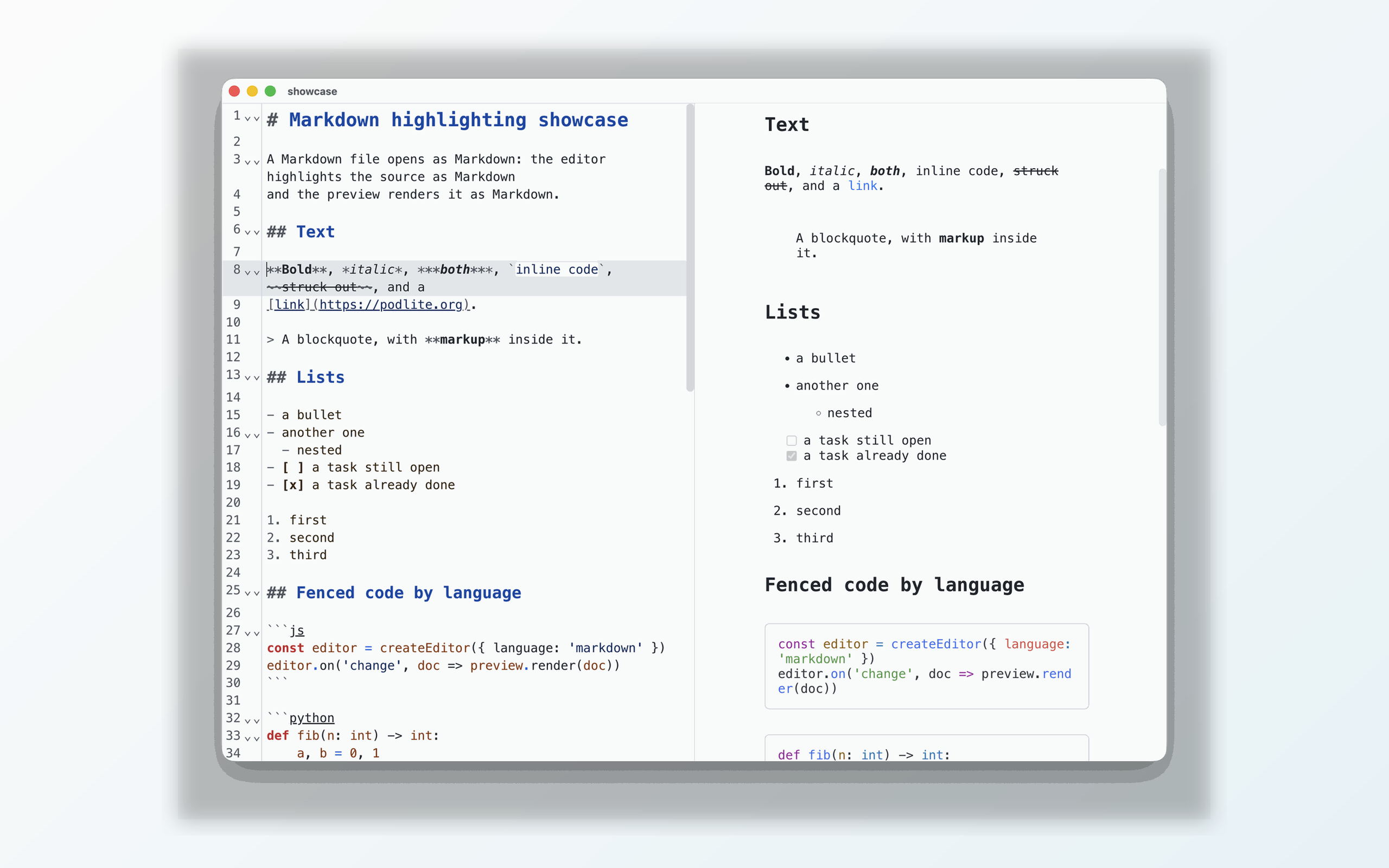Click the `inline code` span in editor
Viewport: 1389px width, 868px height.
(x=557, y=269)
